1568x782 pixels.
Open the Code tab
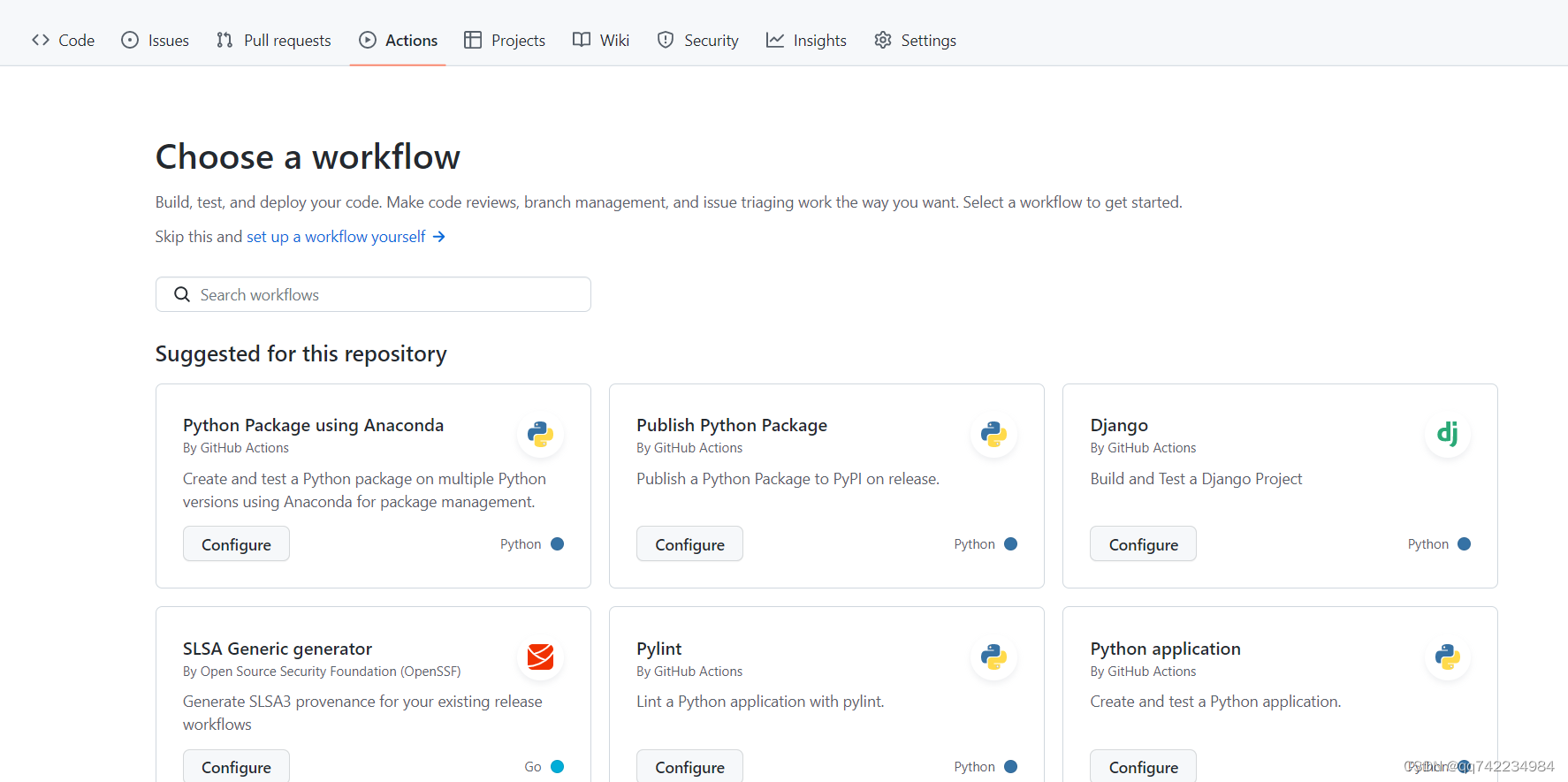click(x=64, y=40)
